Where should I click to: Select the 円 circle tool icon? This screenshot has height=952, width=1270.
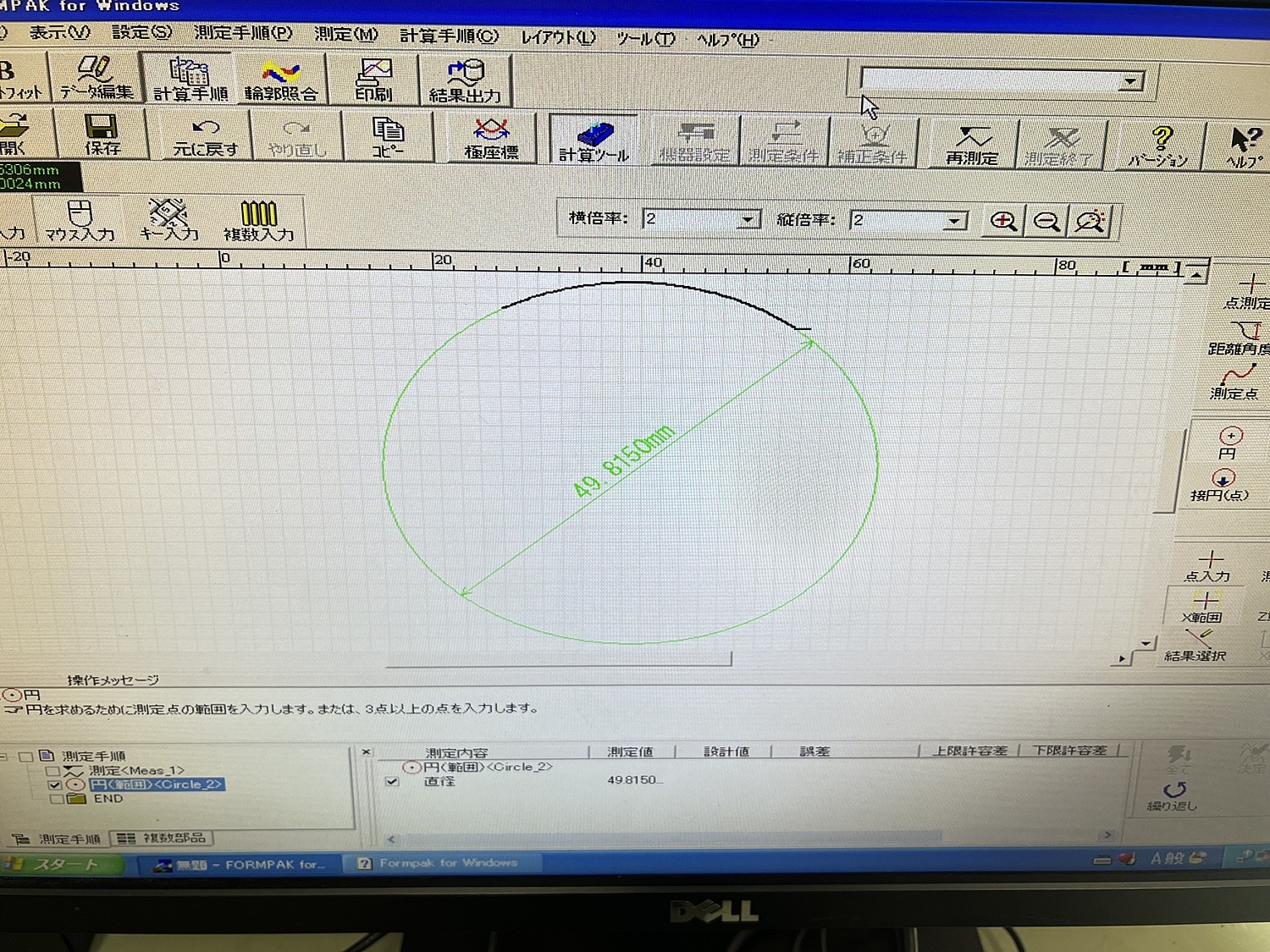pyautogui.click(x=1230, y=442)
